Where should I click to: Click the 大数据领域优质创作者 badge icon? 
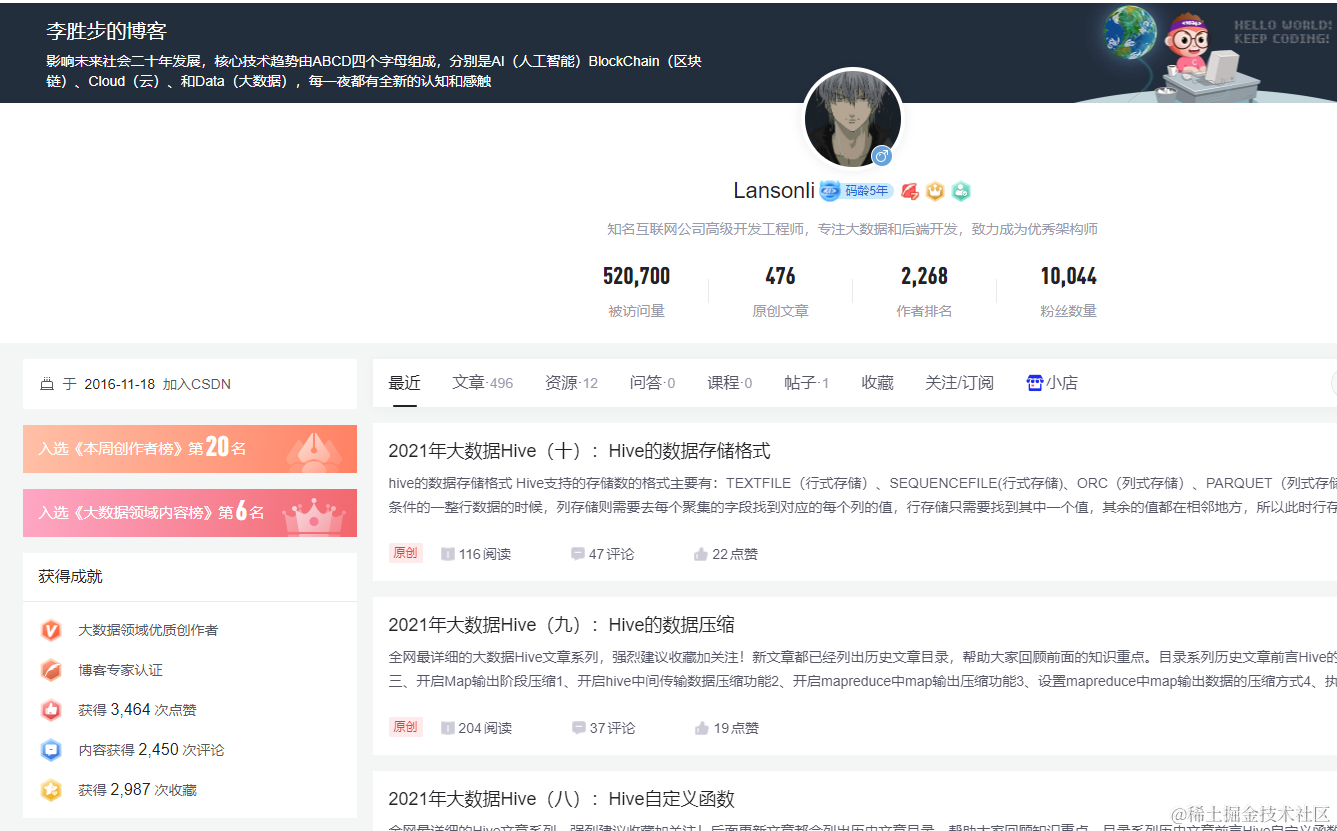50,630
